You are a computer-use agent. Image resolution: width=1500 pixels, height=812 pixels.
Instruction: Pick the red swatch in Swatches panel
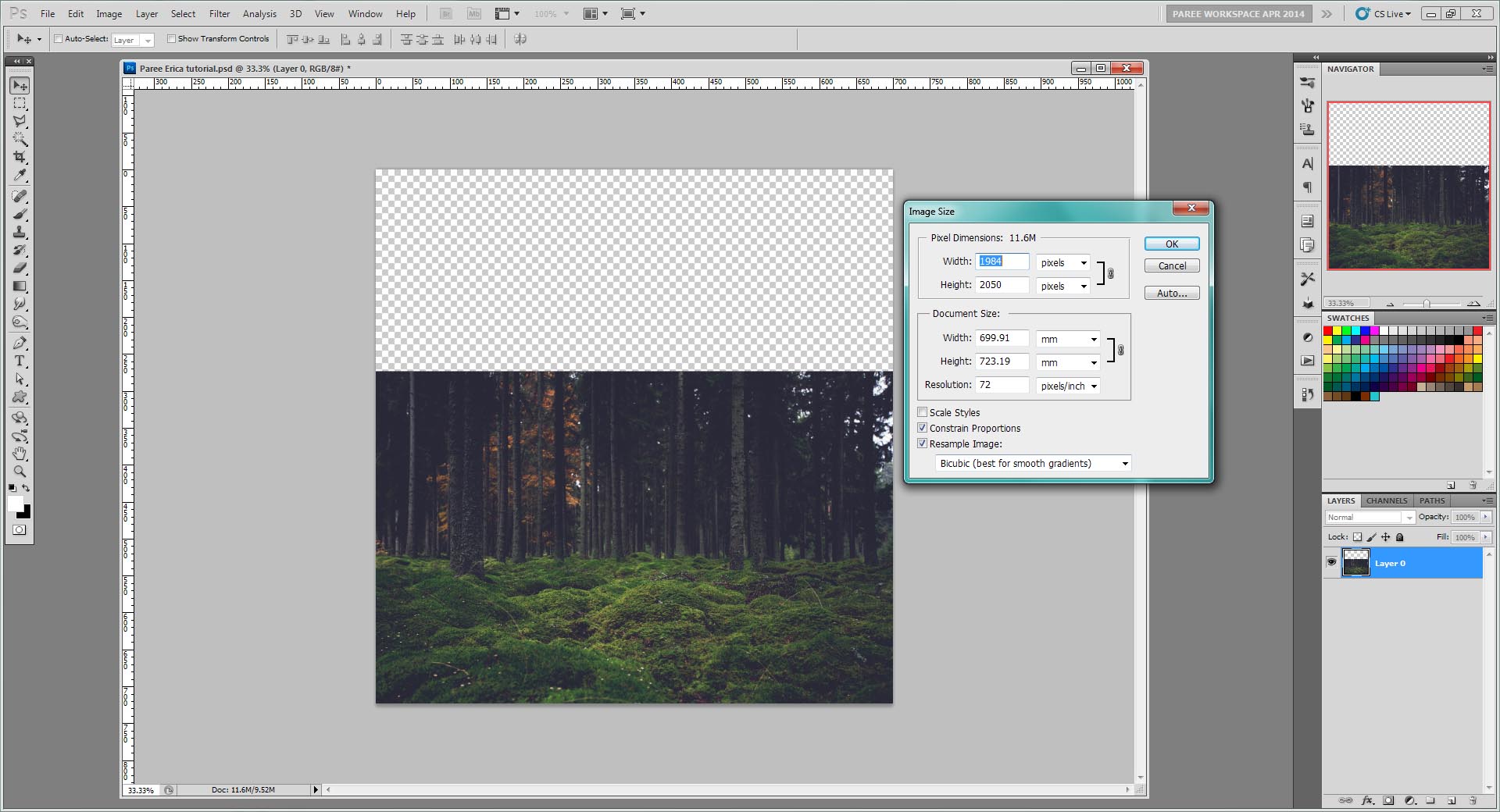pyautogui.click(x=1328, y=331)
